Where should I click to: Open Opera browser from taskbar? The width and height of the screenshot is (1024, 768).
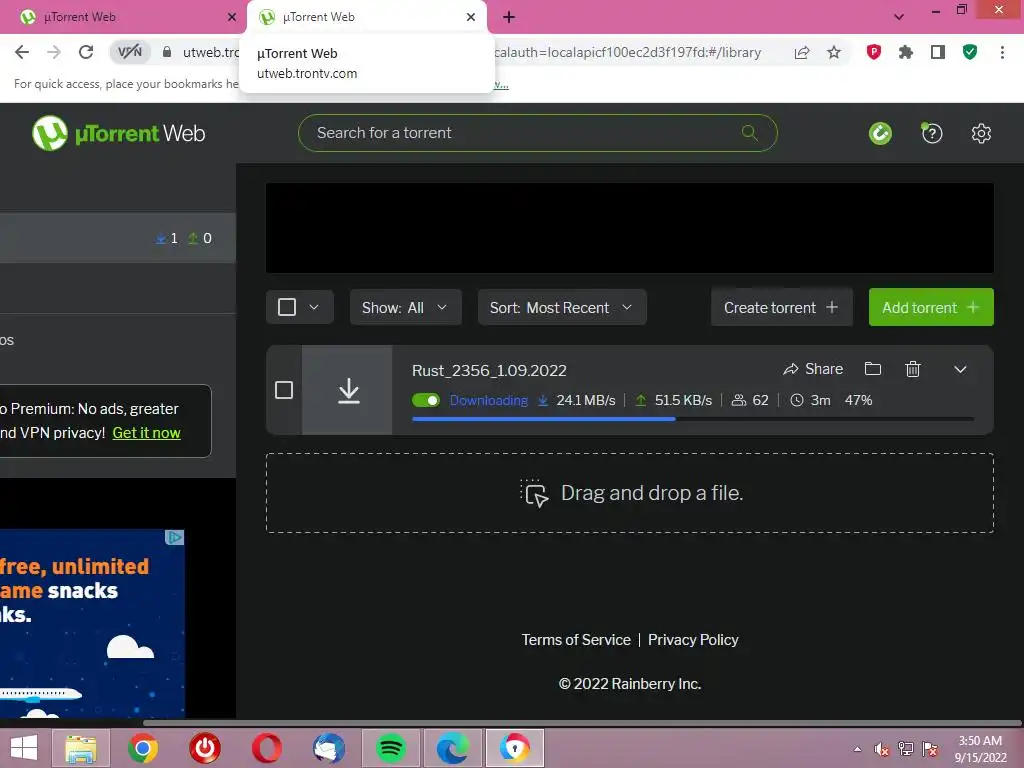[x=267, y=748]
